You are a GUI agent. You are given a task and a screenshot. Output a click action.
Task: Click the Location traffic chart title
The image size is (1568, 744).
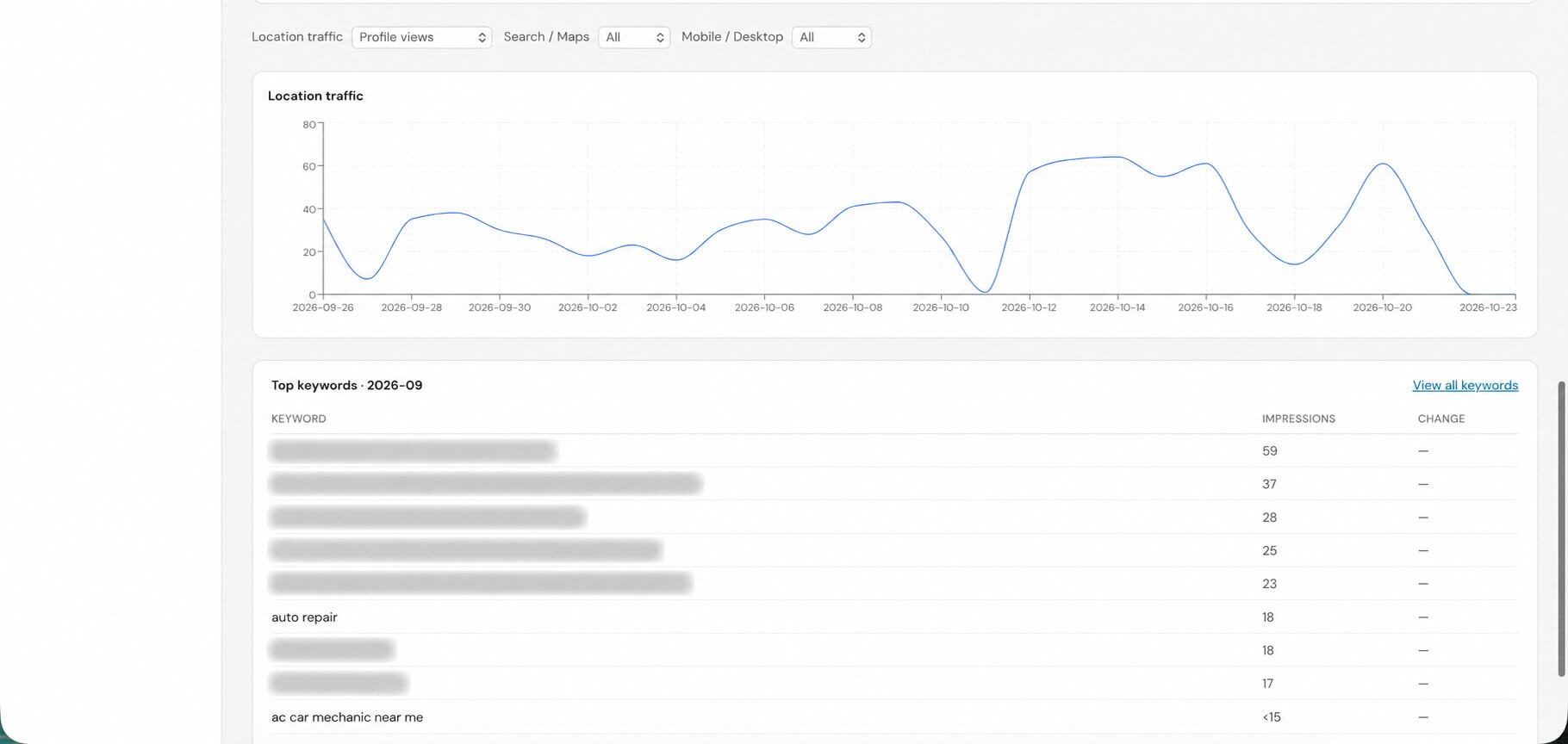coord(315,96)
